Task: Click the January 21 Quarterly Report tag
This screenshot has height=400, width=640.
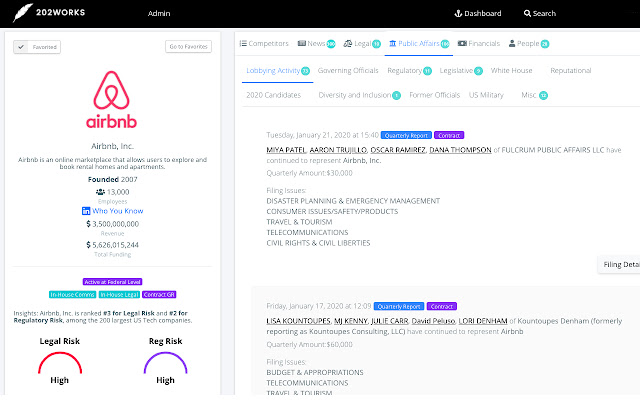Action: tap(406, 136)
